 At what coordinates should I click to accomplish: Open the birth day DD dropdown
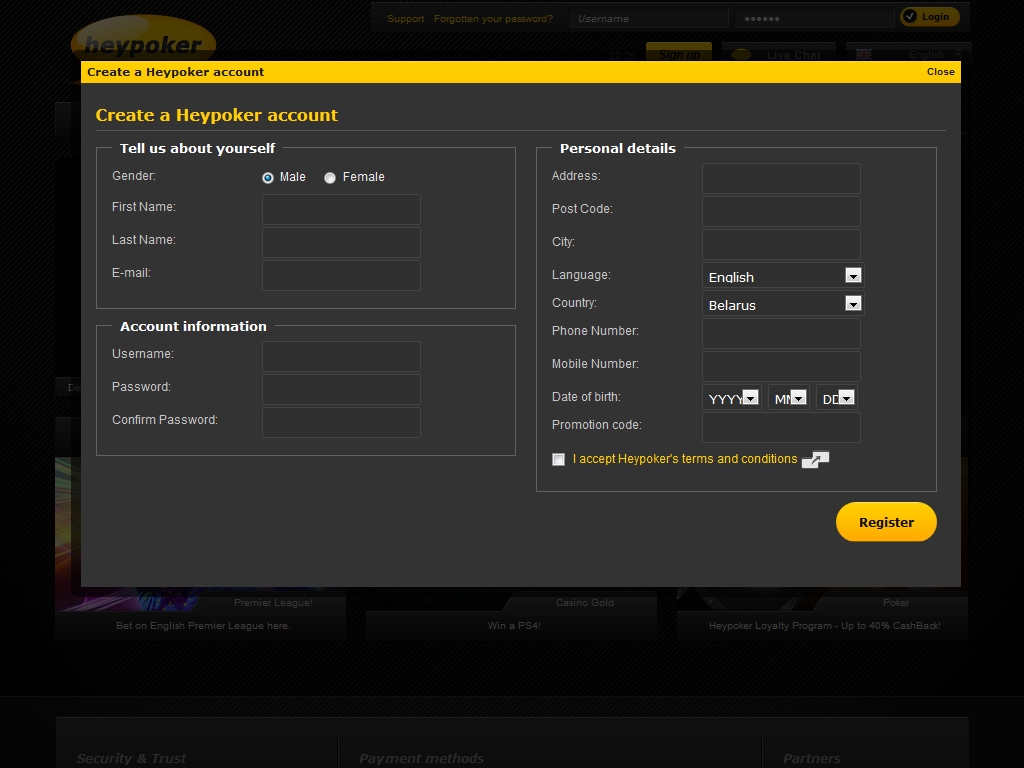click(846, 397)
